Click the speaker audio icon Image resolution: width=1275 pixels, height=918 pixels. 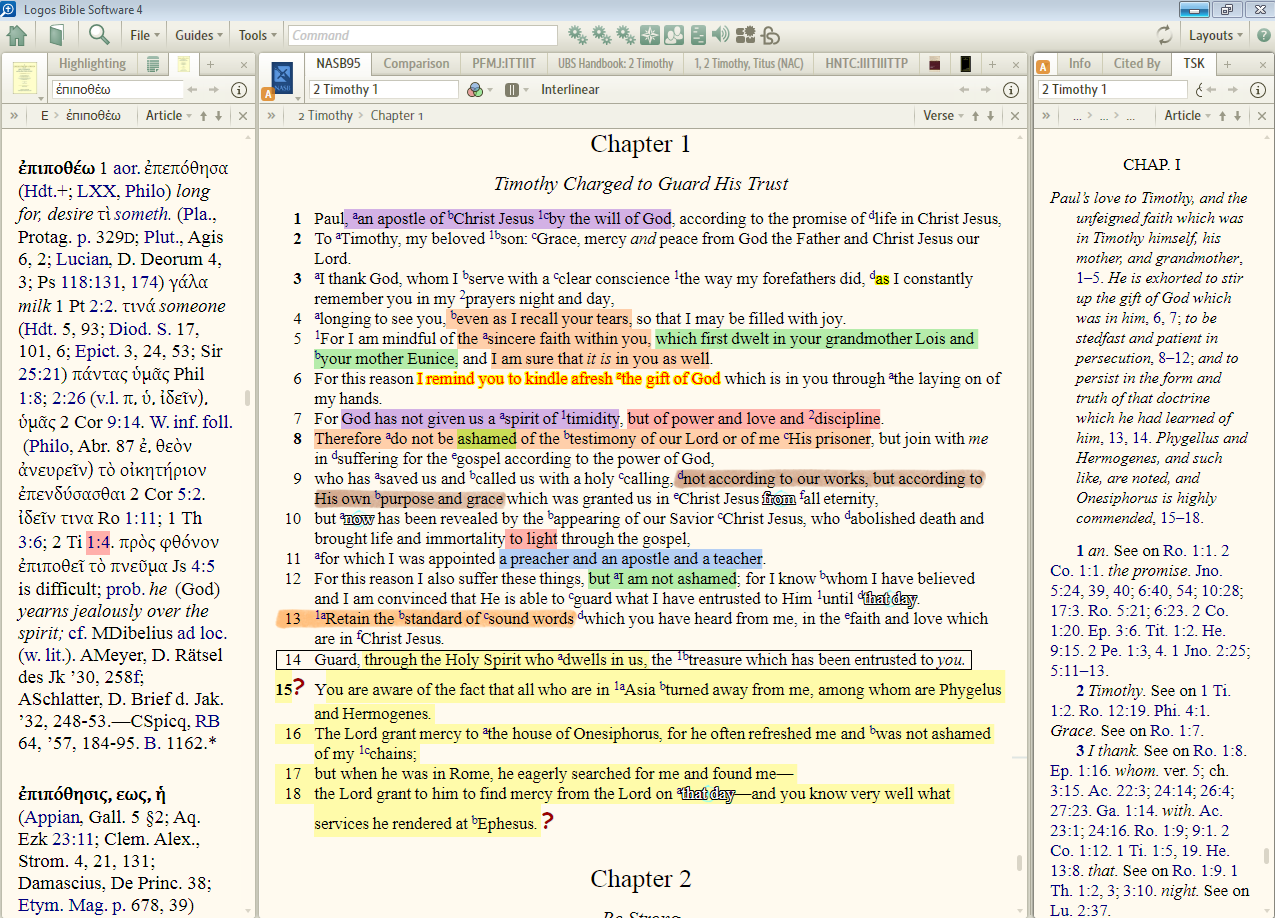[x=720, y=35]
